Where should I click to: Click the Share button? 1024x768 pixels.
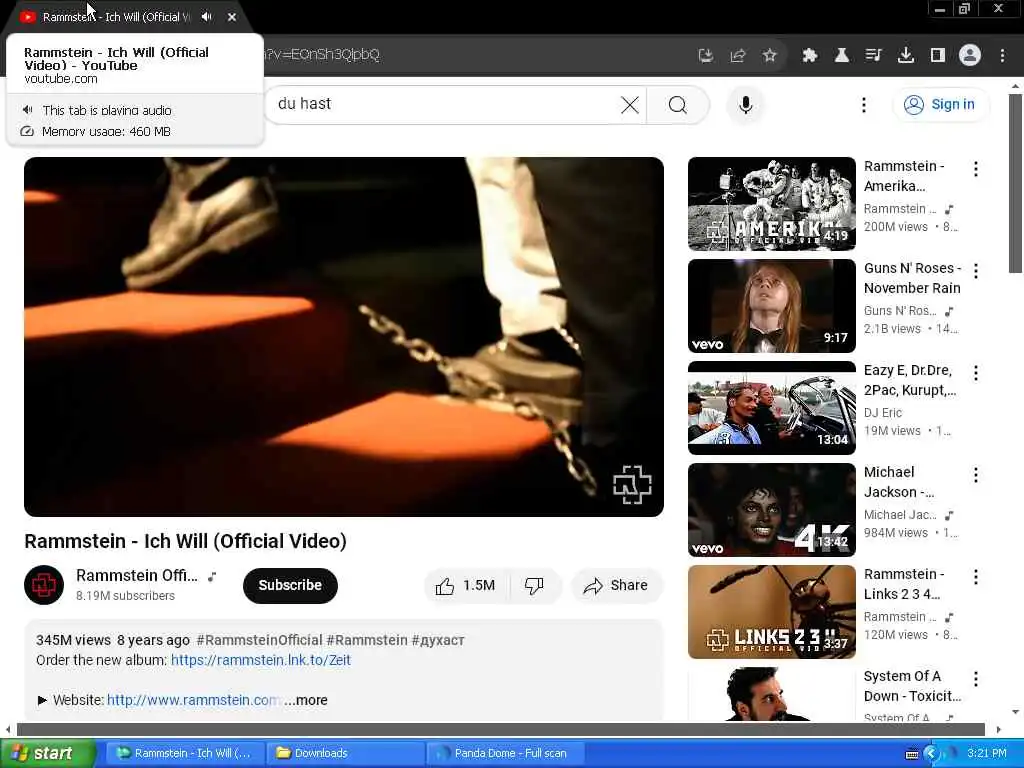616,586
